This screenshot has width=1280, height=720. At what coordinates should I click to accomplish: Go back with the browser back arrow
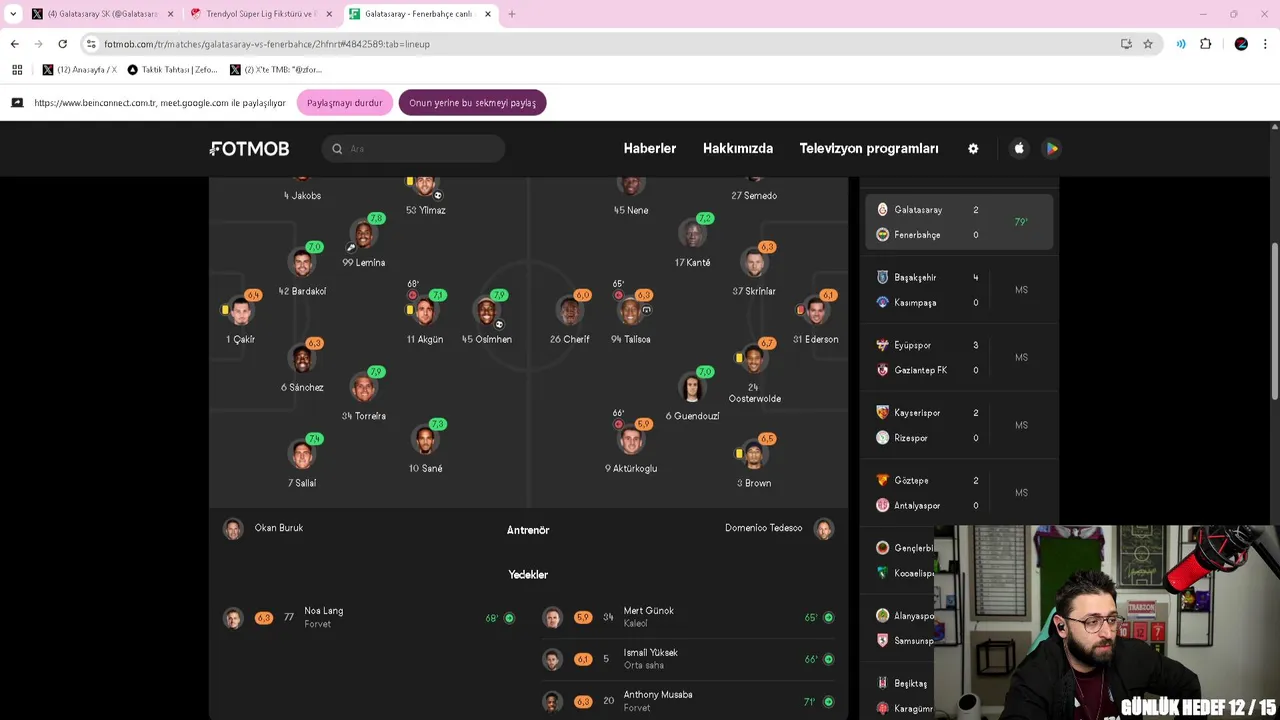pyautogui.click(x=14, y=44)
